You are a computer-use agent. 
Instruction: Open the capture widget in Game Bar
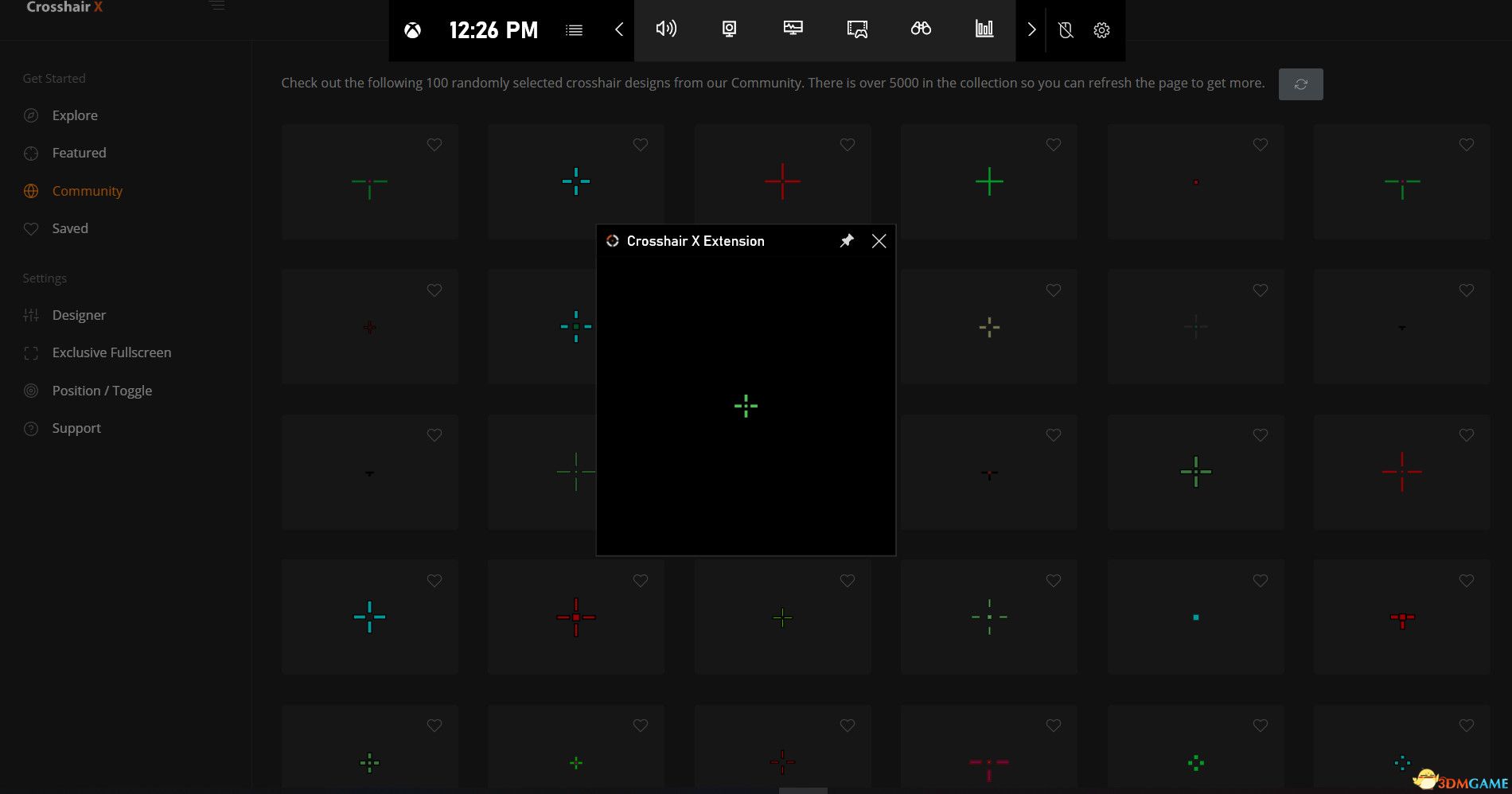point(729,29)
